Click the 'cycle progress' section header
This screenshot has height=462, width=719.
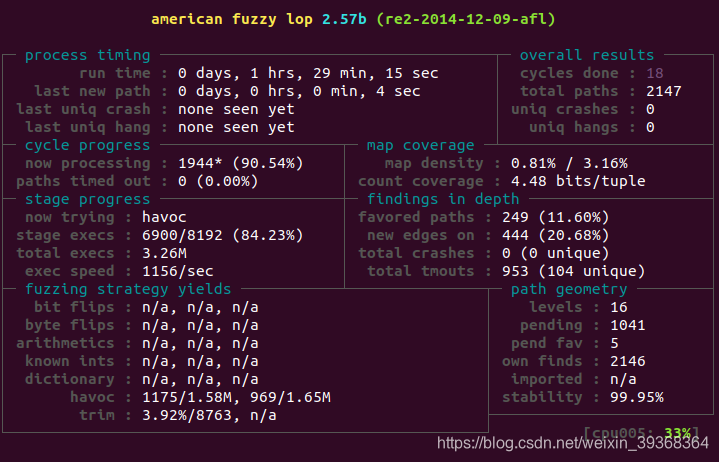click(88, 145)
